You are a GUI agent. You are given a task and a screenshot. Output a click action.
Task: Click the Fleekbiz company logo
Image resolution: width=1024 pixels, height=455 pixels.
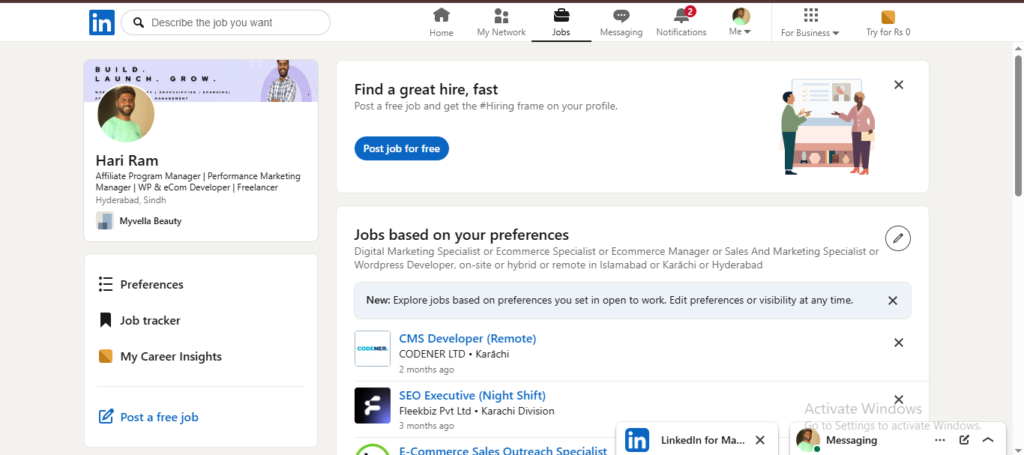[x=372, y=405]
